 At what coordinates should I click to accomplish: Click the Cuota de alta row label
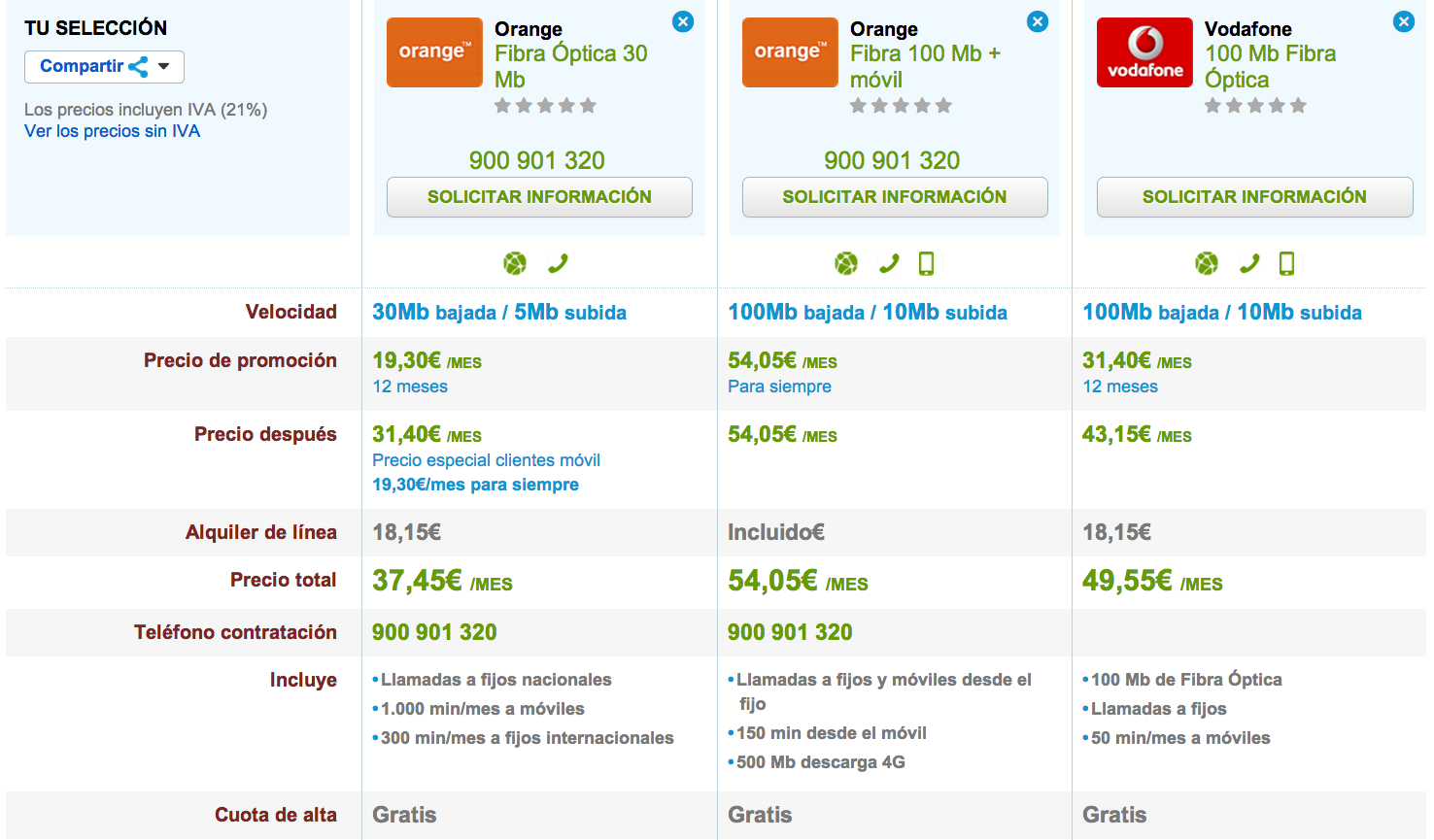click(x=276, y=815)
